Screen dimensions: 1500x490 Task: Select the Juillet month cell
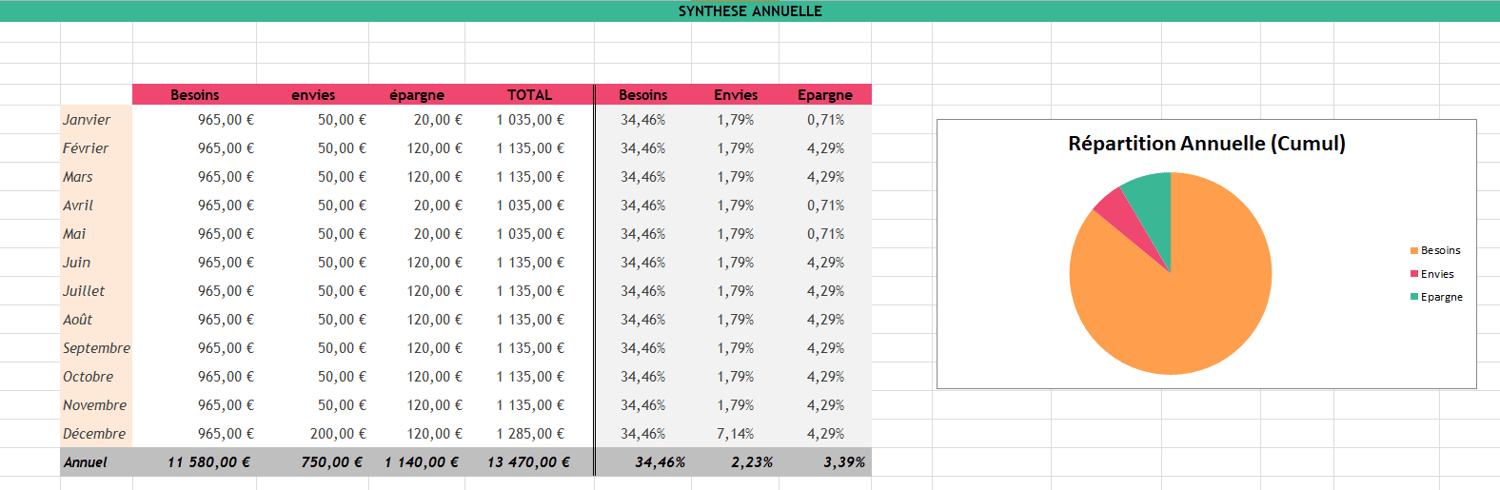(x=96, y=291)
